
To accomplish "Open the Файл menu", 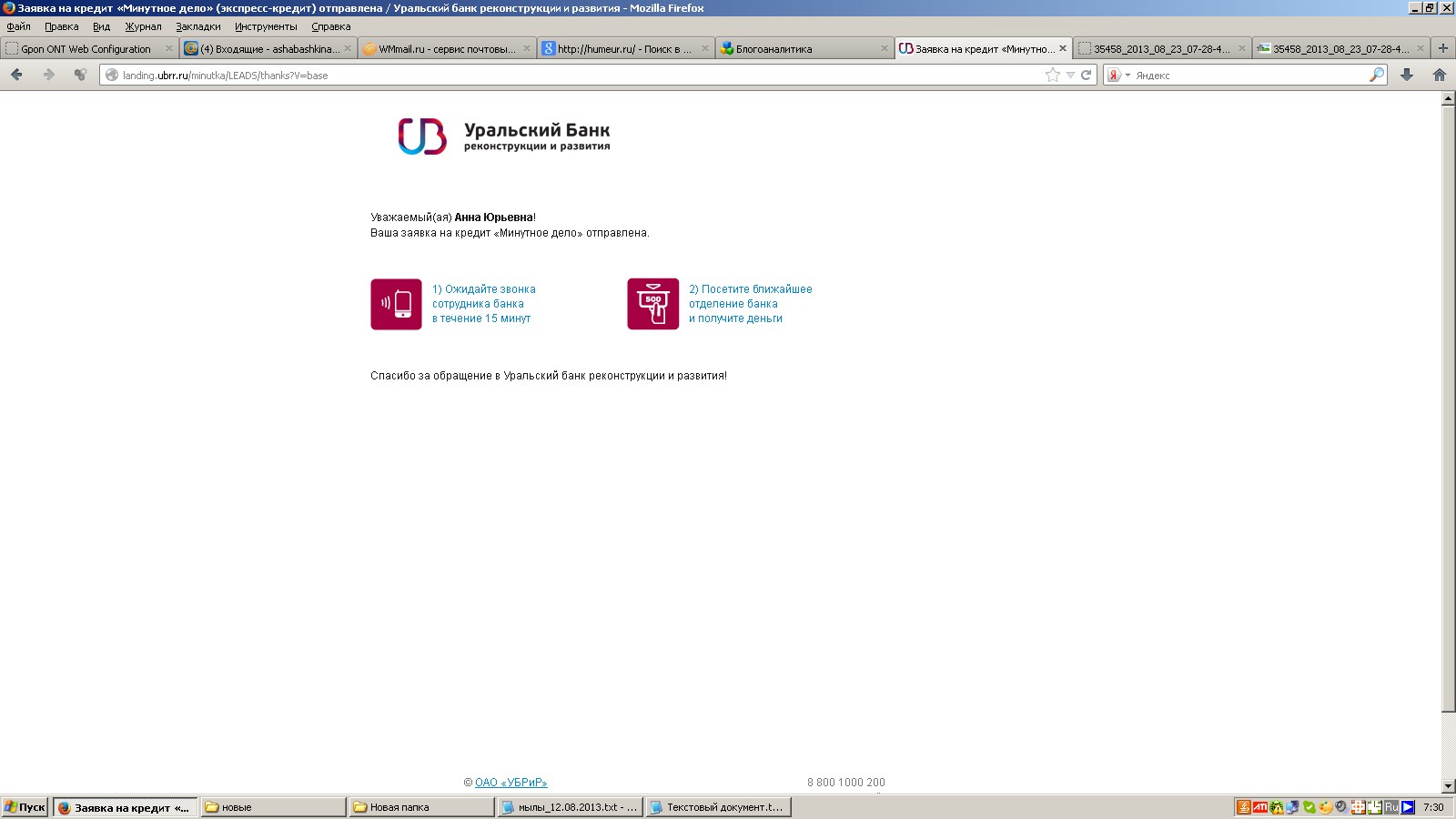I will coord(18,26).
